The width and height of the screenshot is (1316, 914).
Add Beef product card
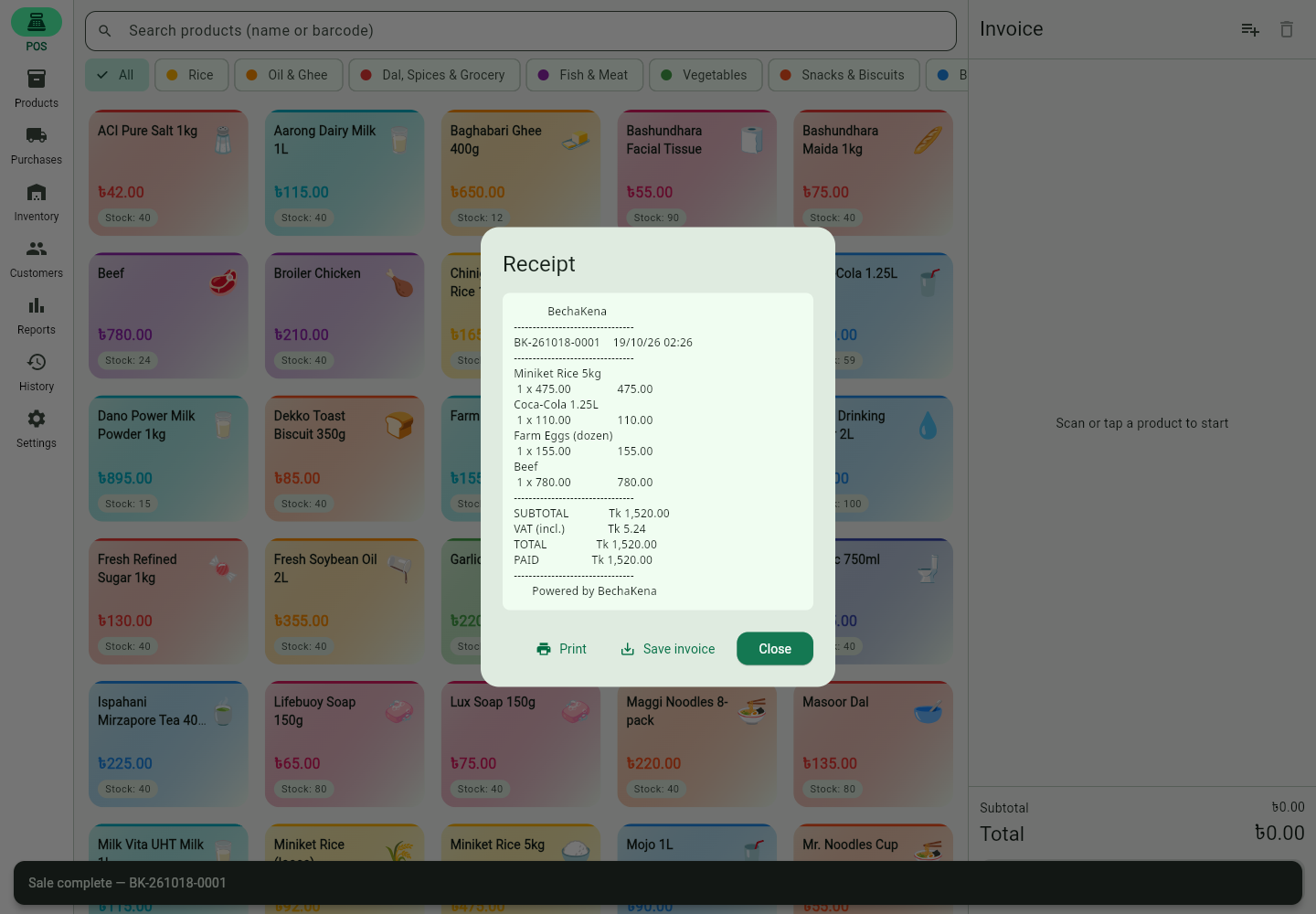coord(168,315)
